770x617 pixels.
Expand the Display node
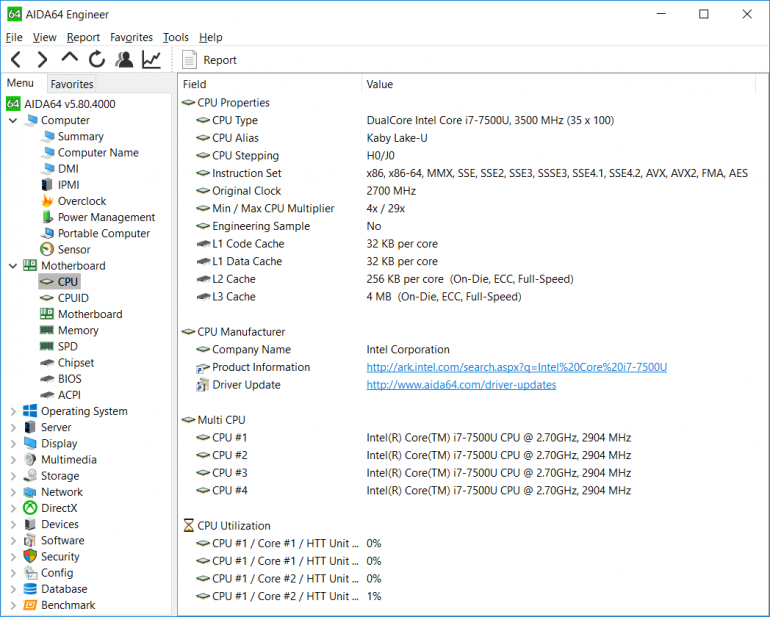(x=13, y=444)
